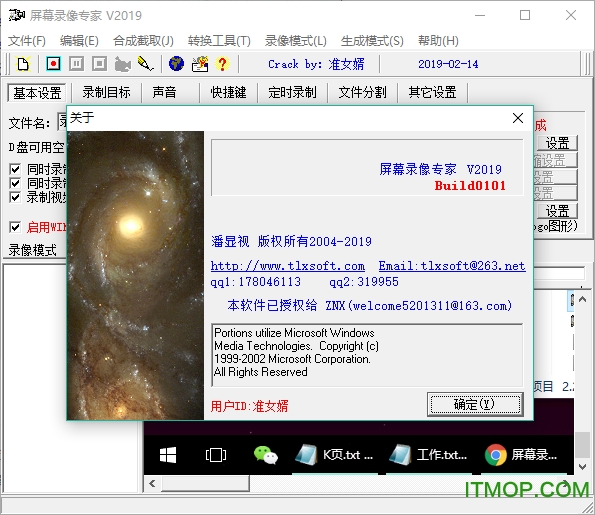Viewport: 595px width, 515px height.
Task: Open the 生成模式(S) menu
Action: click(x=372, y=41)
